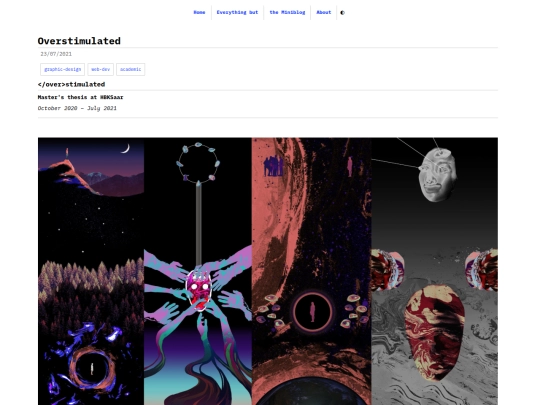This screenshot has height=405, width=540.
Task: Click the Overstimulated page title
Action: tap(79, 41)
